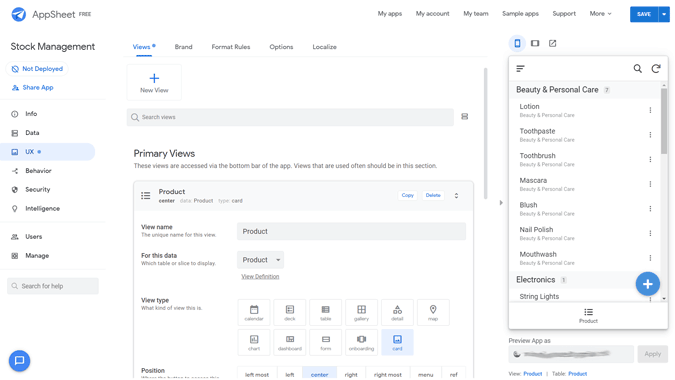Open Data in the sidebar
This screenshot has width=675, height=380.
point(32,133)
